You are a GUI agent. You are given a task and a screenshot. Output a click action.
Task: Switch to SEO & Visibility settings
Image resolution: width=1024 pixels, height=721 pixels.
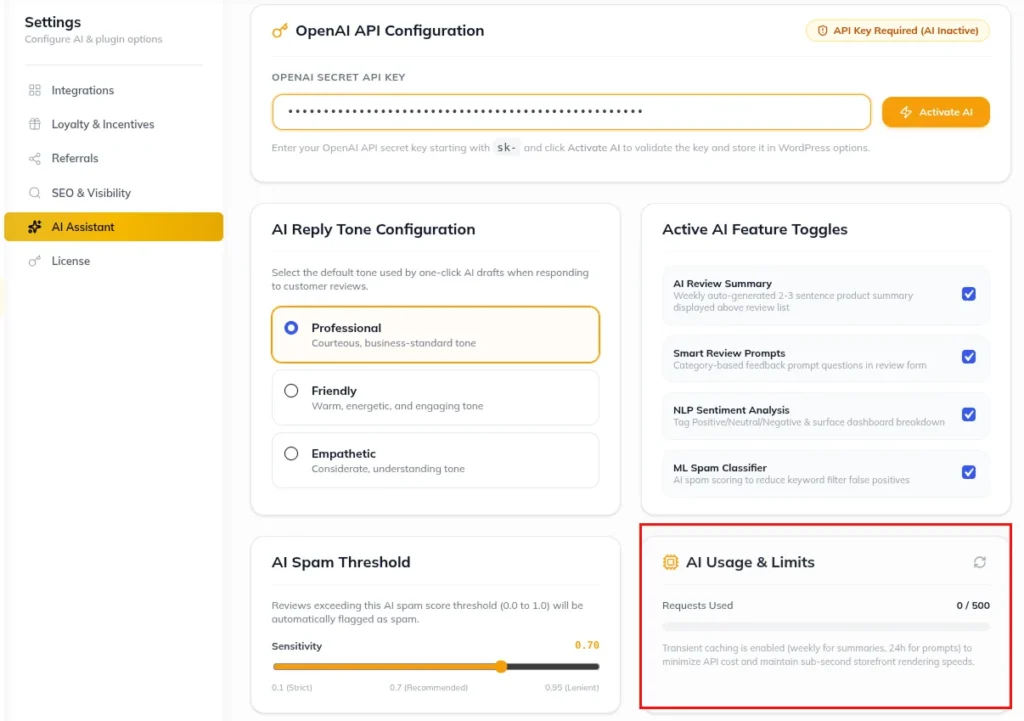pyautogui.click(x=114, y=193)
